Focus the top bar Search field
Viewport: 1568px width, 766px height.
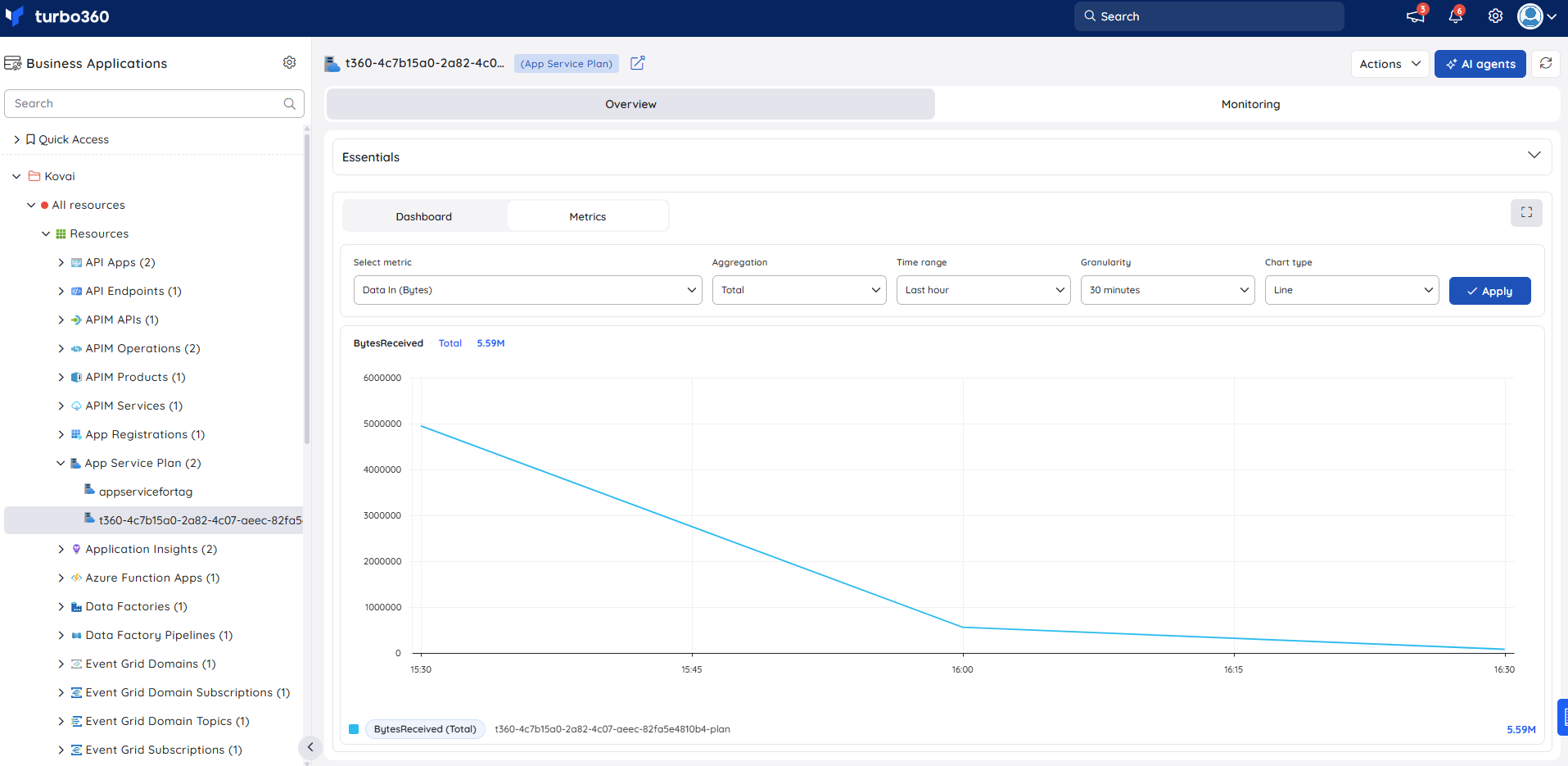[x=1209, y=16]
